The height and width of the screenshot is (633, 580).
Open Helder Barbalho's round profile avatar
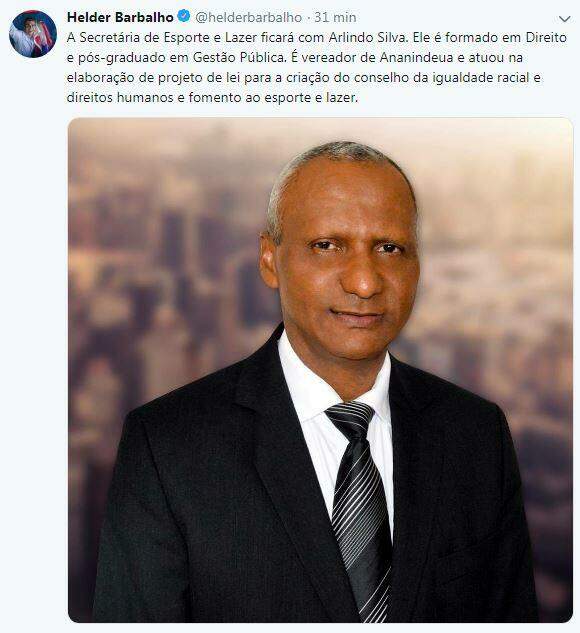[x=33, y=34]
